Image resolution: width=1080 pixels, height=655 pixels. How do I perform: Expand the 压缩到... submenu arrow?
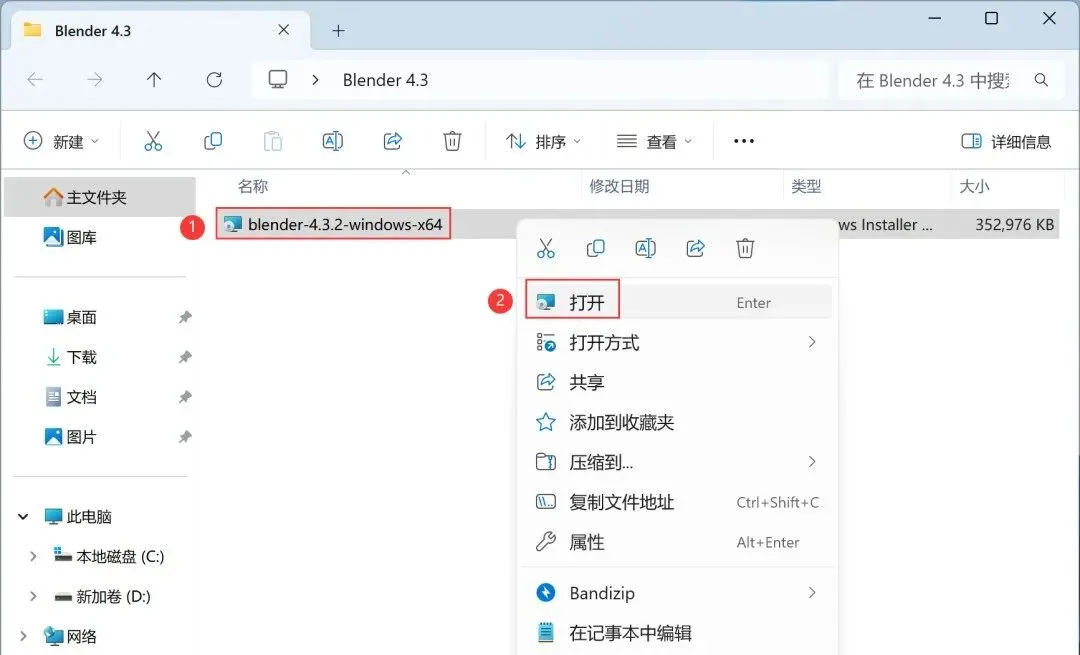[x=812, y=461]
